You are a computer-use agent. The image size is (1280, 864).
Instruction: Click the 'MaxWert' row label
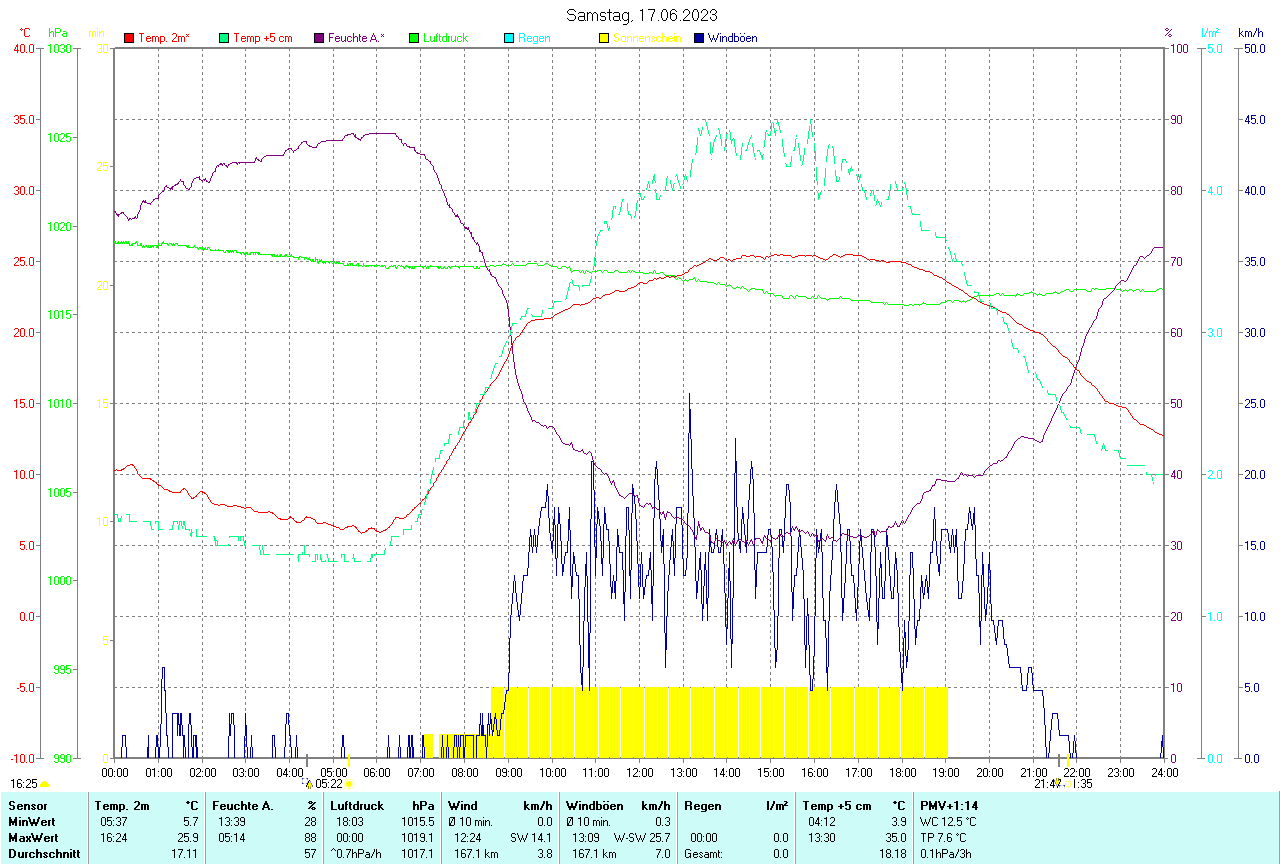(x=33, y=838)
